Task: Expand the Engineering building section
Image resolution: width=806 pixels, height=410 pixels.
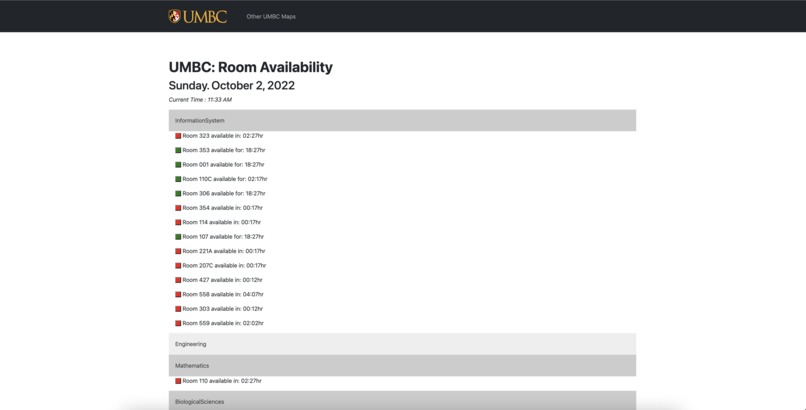Action: pyautogui.click(x=402, y=344)
